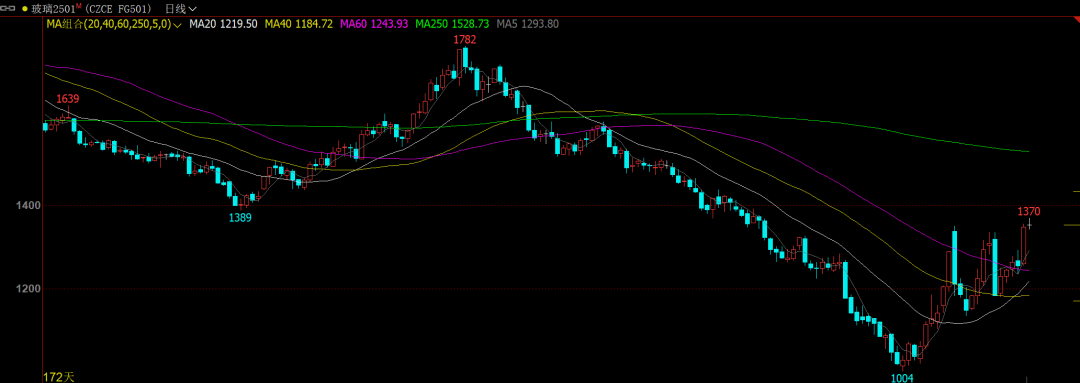Click the gray MA5 1293.80 label
This screenshot has width=1080, height=383.
527,24
